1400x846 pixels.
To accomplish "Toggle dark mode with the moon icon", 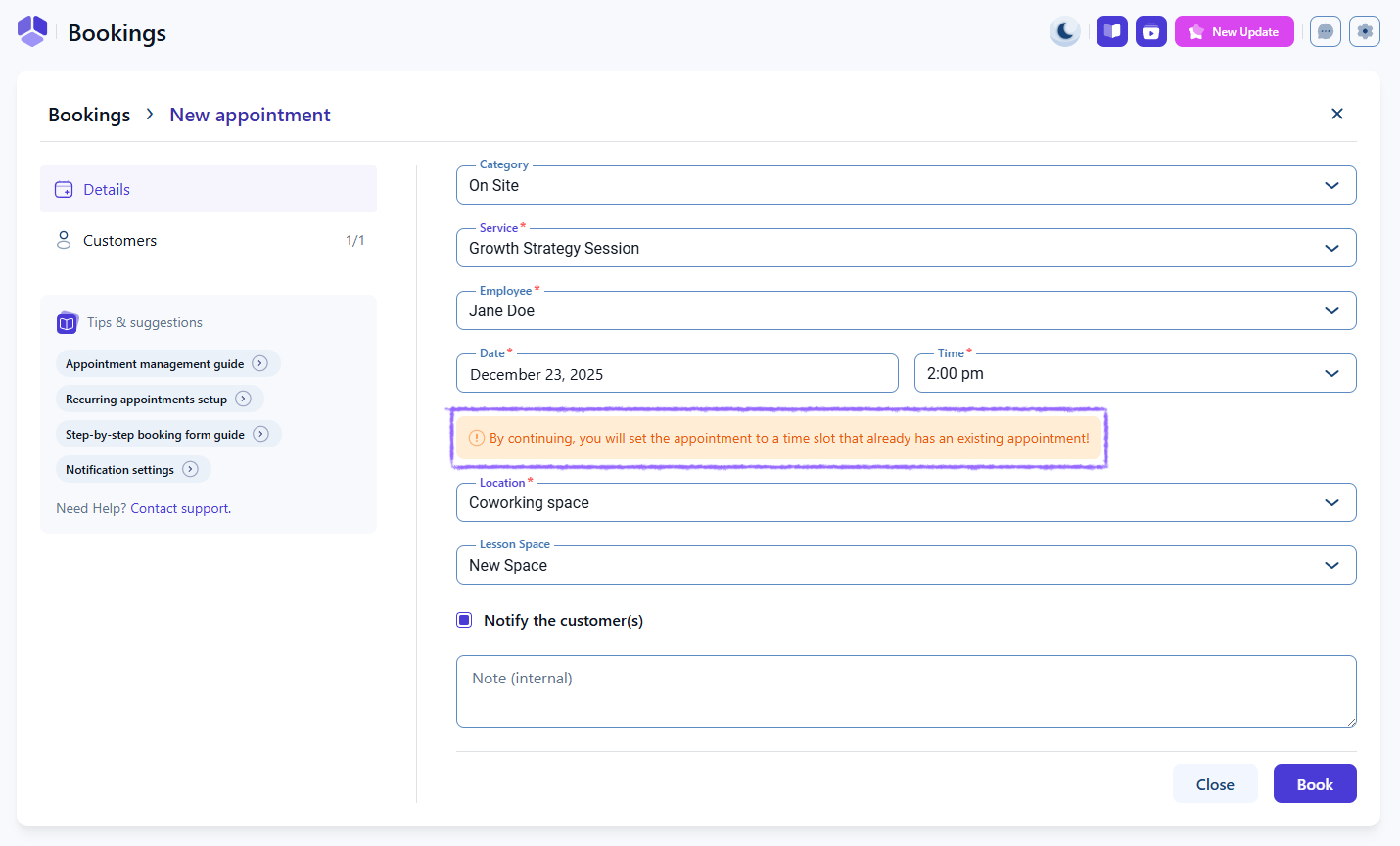I will (x=1064, y=31).
